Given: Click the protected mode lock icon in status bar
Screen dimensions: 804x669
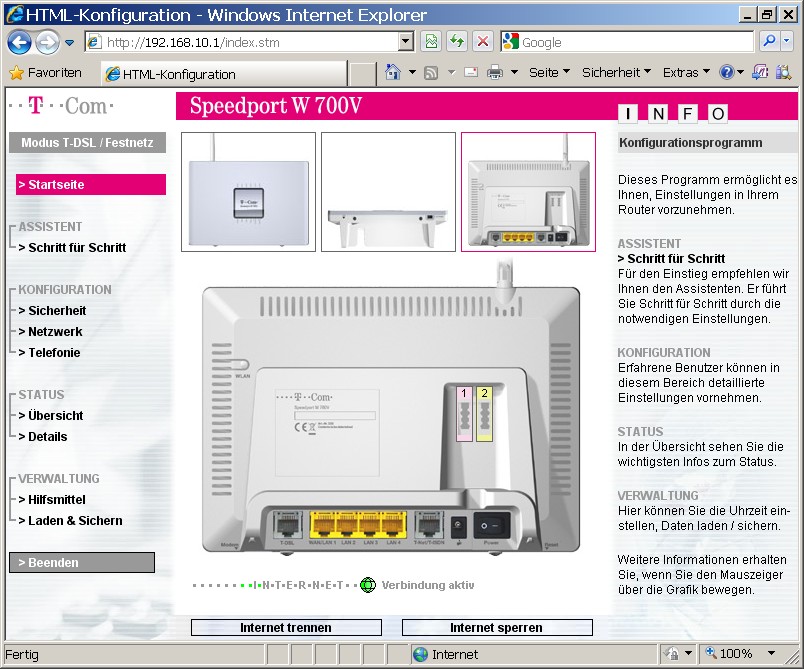Looking at the screenshot, I should click(671, 654).
